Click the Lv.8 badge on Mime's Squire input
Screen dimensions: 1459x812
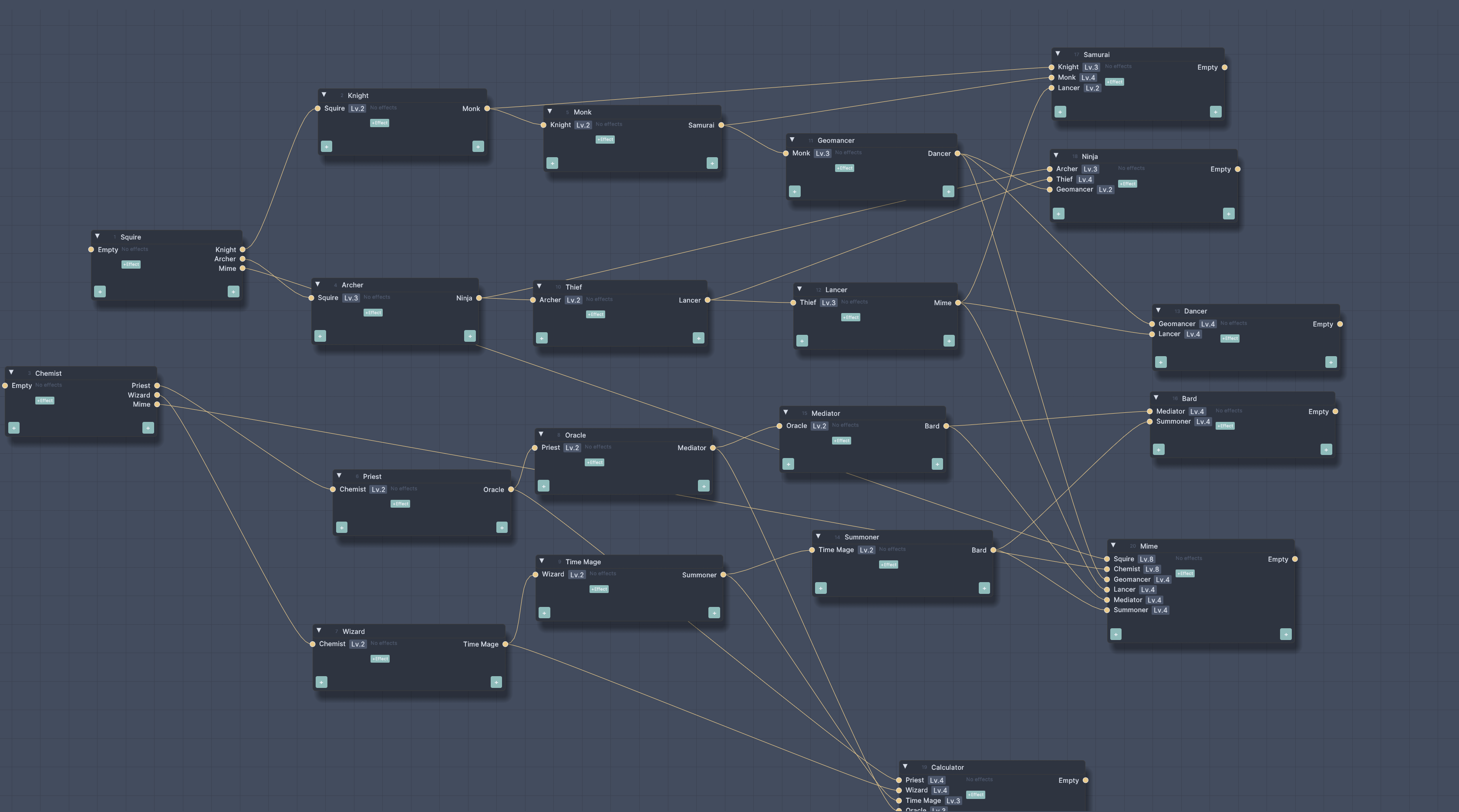coord(1147,558)
